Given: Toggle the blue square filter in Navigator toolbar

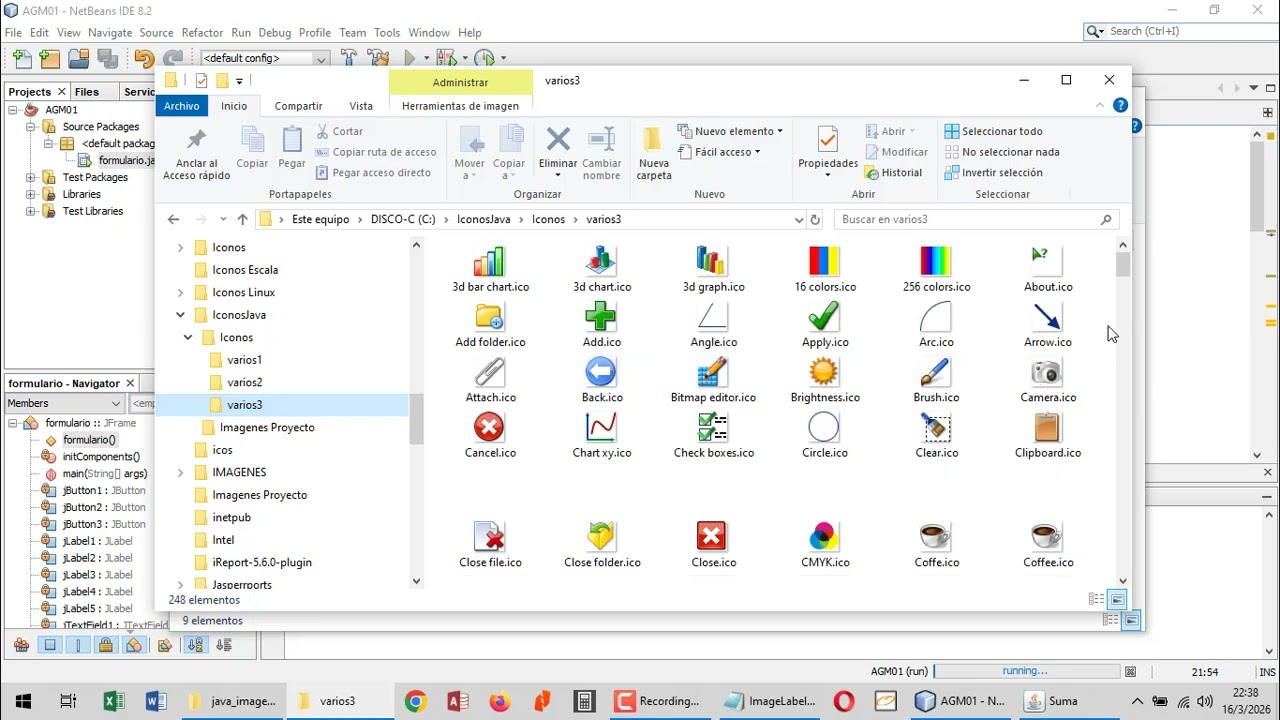Looking at the screenshot, I should click(x=50, y=645).
